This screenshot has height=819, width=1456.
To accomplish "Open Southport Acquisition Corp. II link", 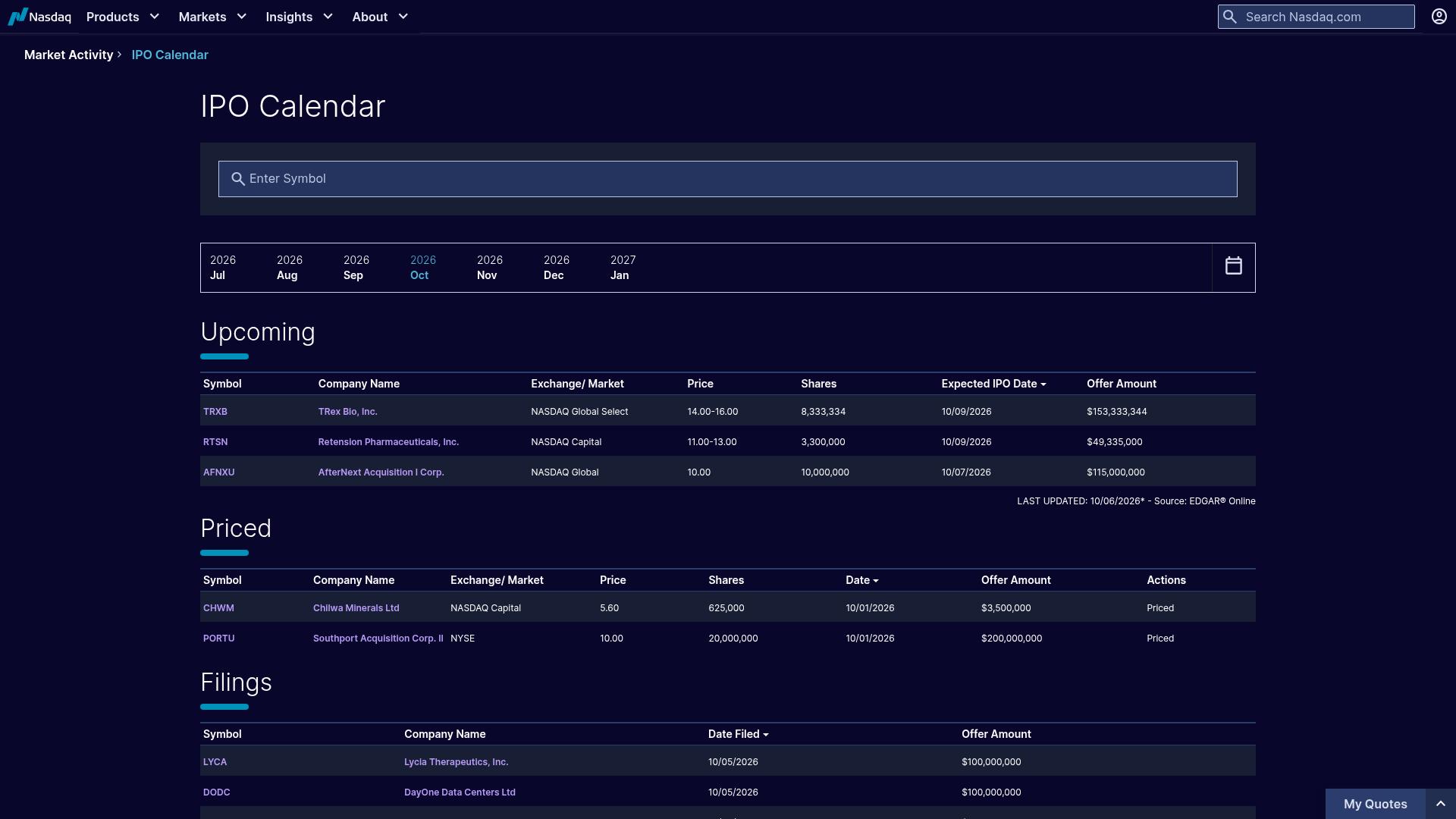I will coord(378,639).
